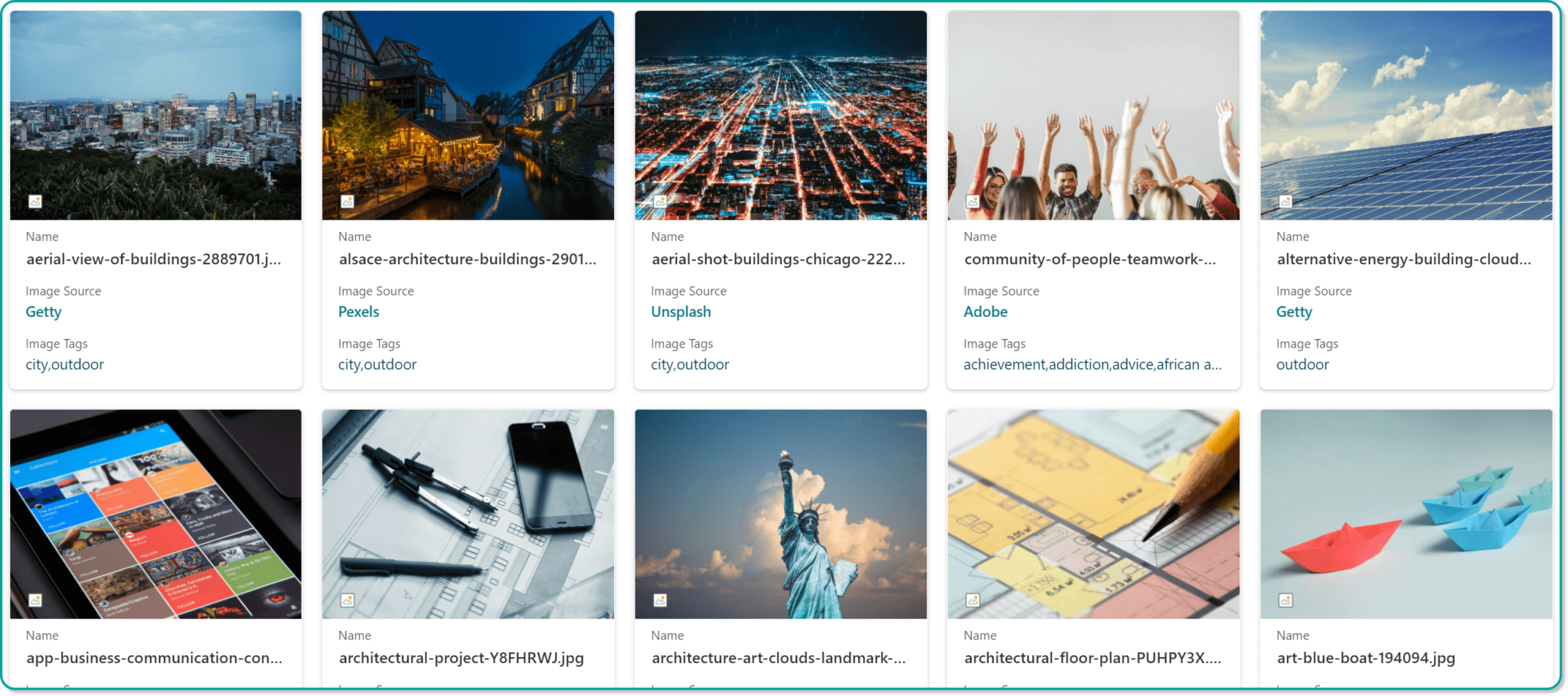Click the image type icon on community-of-people-teamwork card

[972, 202]
